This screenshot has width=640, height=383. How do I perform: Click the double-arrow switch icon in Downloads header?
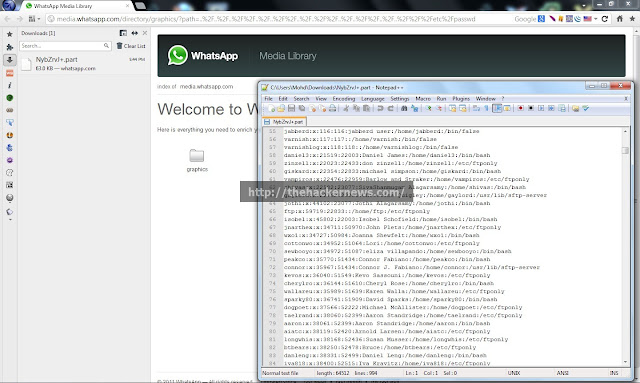pos(134,33)
